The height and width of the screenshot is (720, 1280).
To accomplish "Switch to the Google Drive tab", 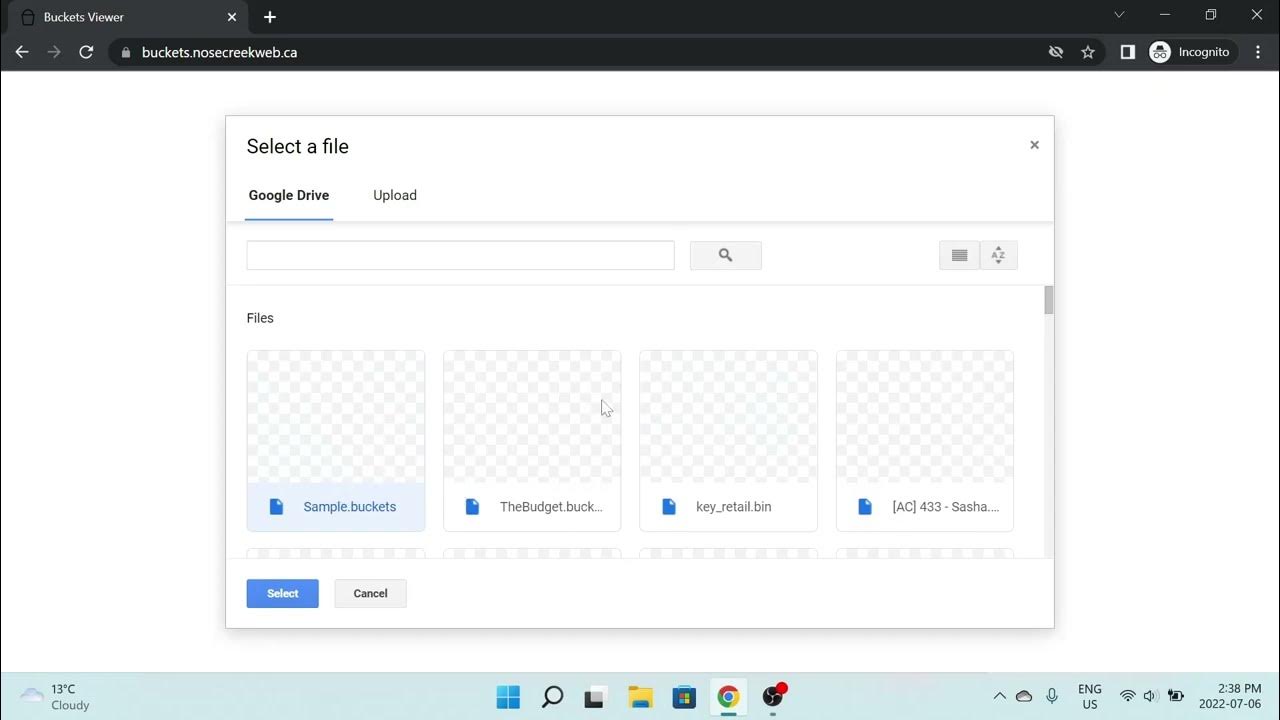I will pos(289,196).
